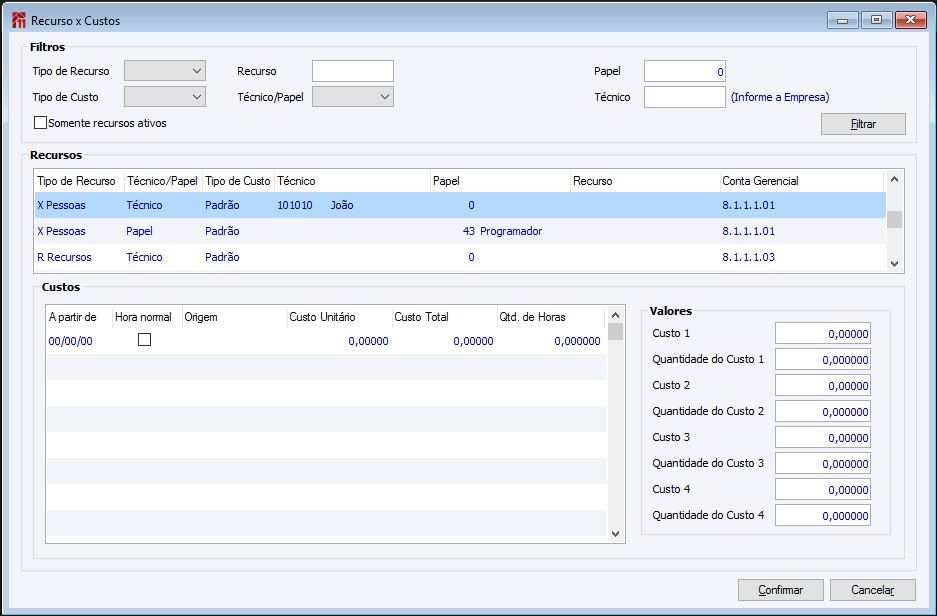Click the Confirmar button

point(780,590)
